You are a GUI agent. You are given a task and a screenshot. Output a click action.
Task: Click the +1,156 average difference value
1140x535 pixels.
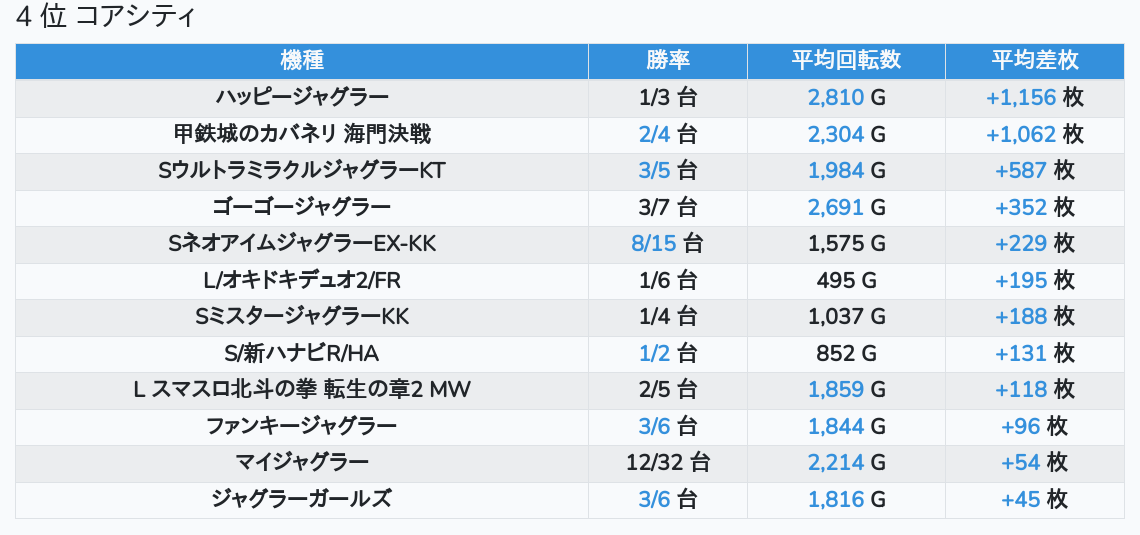click(x=1020, y=98)
